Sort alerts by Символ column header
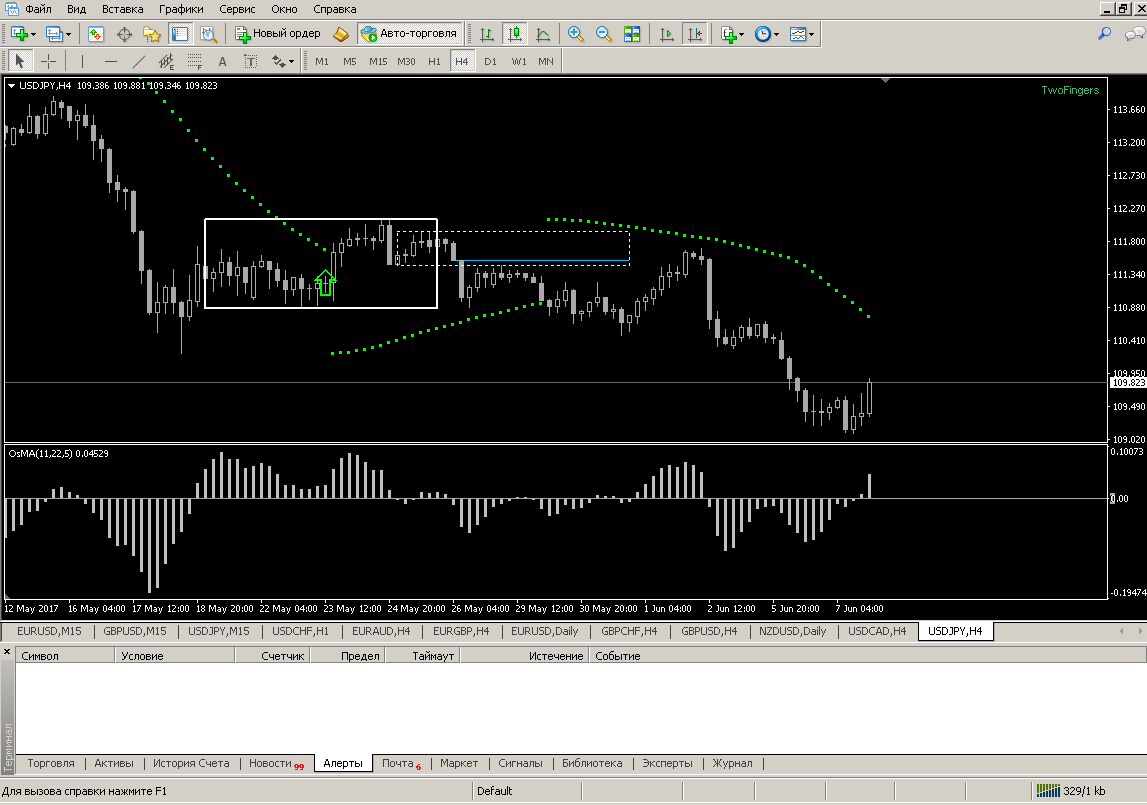The height and width of the screenshot is (805, 1147). 65,656
